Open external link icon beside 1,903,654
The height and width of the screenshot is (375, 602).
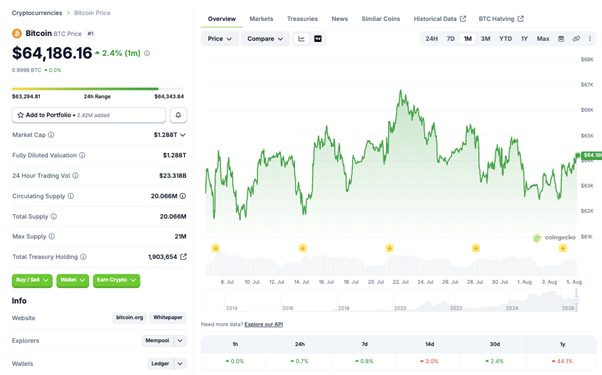[184, 257]
